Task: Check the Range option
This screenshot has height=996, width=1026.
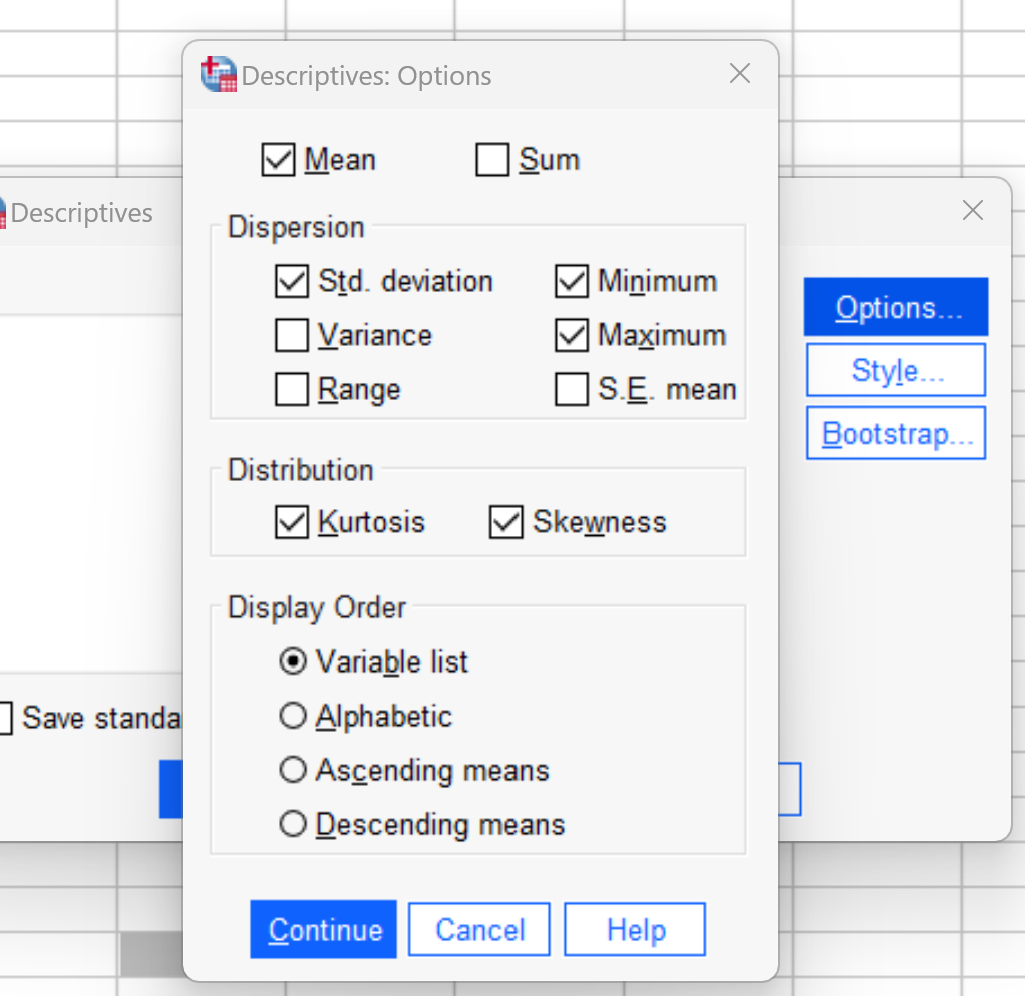Action: [x=291, y=389]
